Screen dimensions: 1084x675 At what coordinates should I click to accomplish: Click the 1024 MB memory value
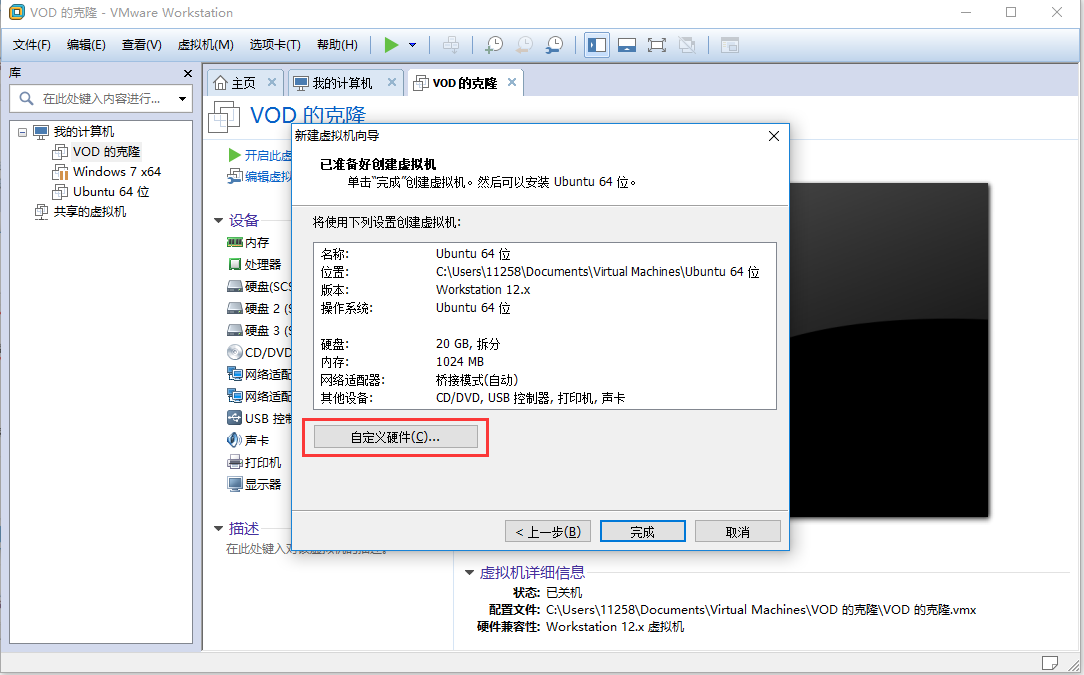point(460,362)
